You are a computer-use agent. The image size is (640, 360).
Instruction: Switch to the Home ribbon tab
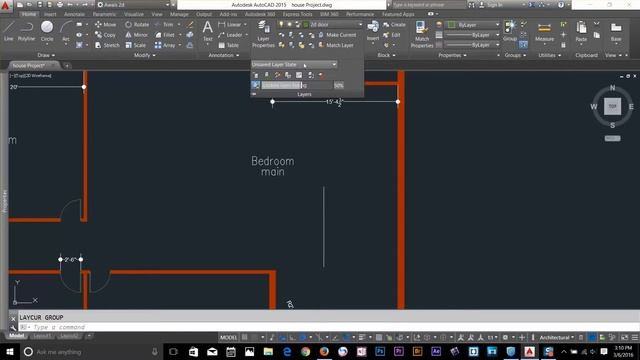pyautogui.click(x=29, y=14)
